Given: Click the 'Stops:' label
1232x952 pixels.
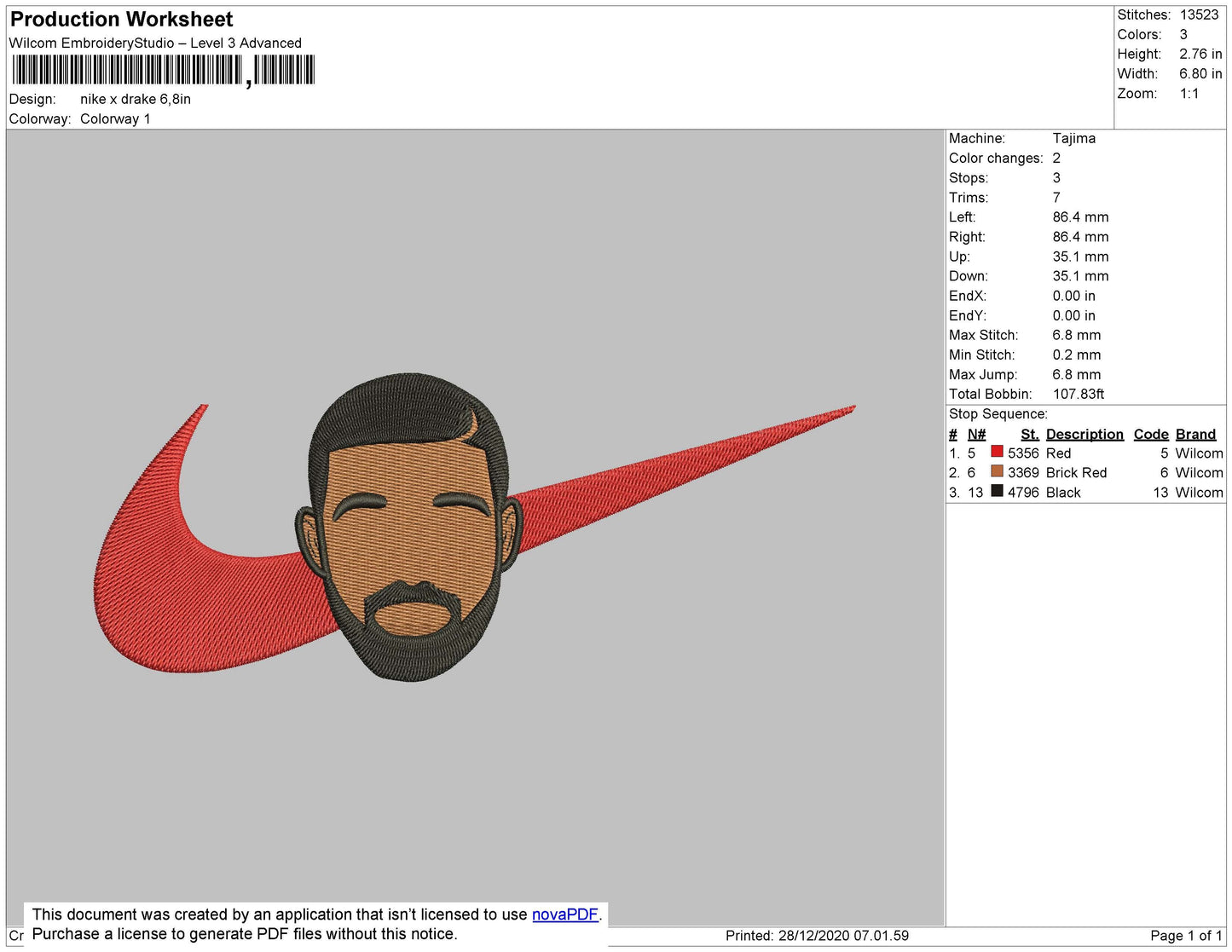Looking at the screenshot, I should (x=969, y=178).
